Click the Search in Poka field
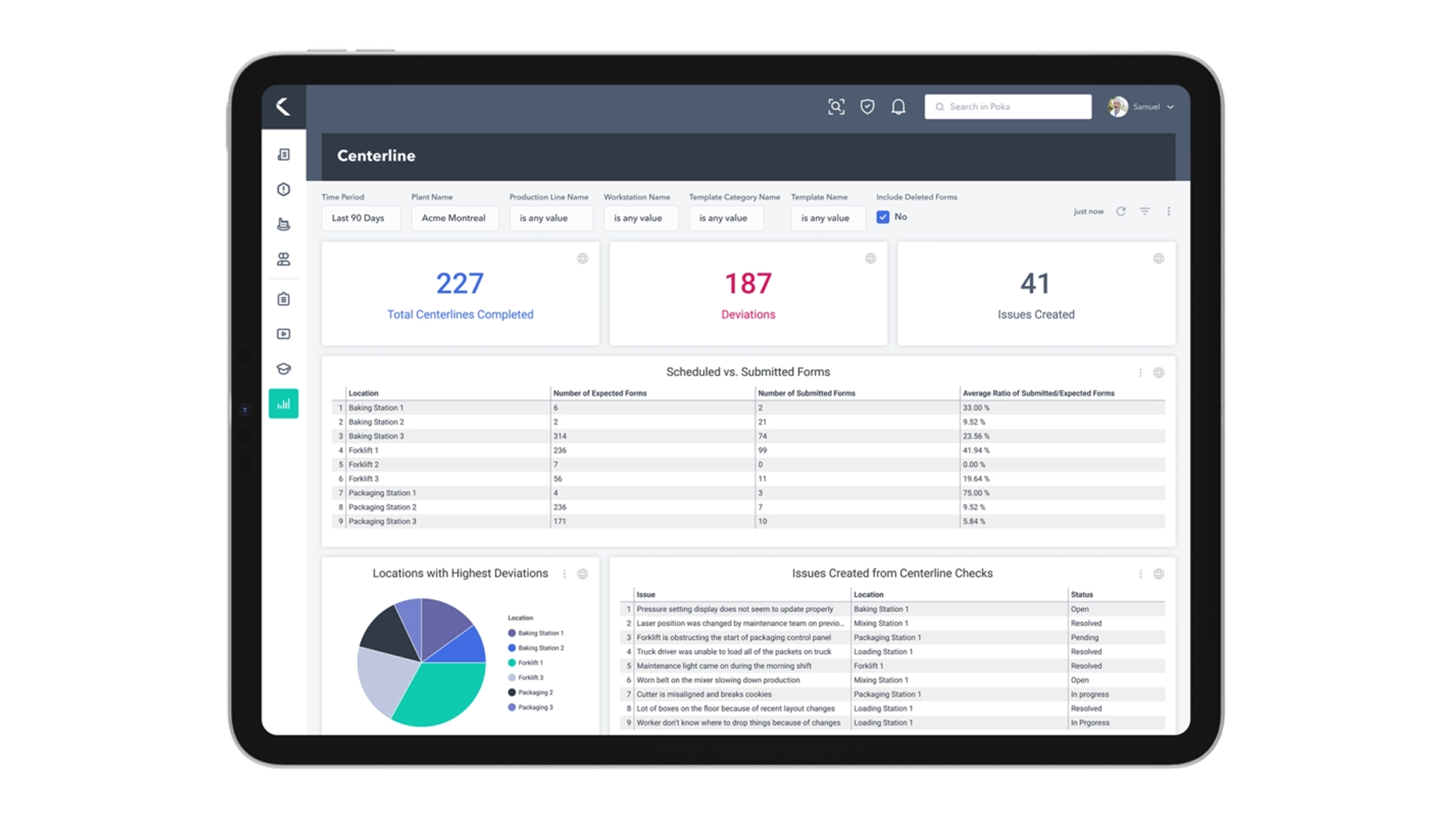The image size is (1456, 819). 1008,107
